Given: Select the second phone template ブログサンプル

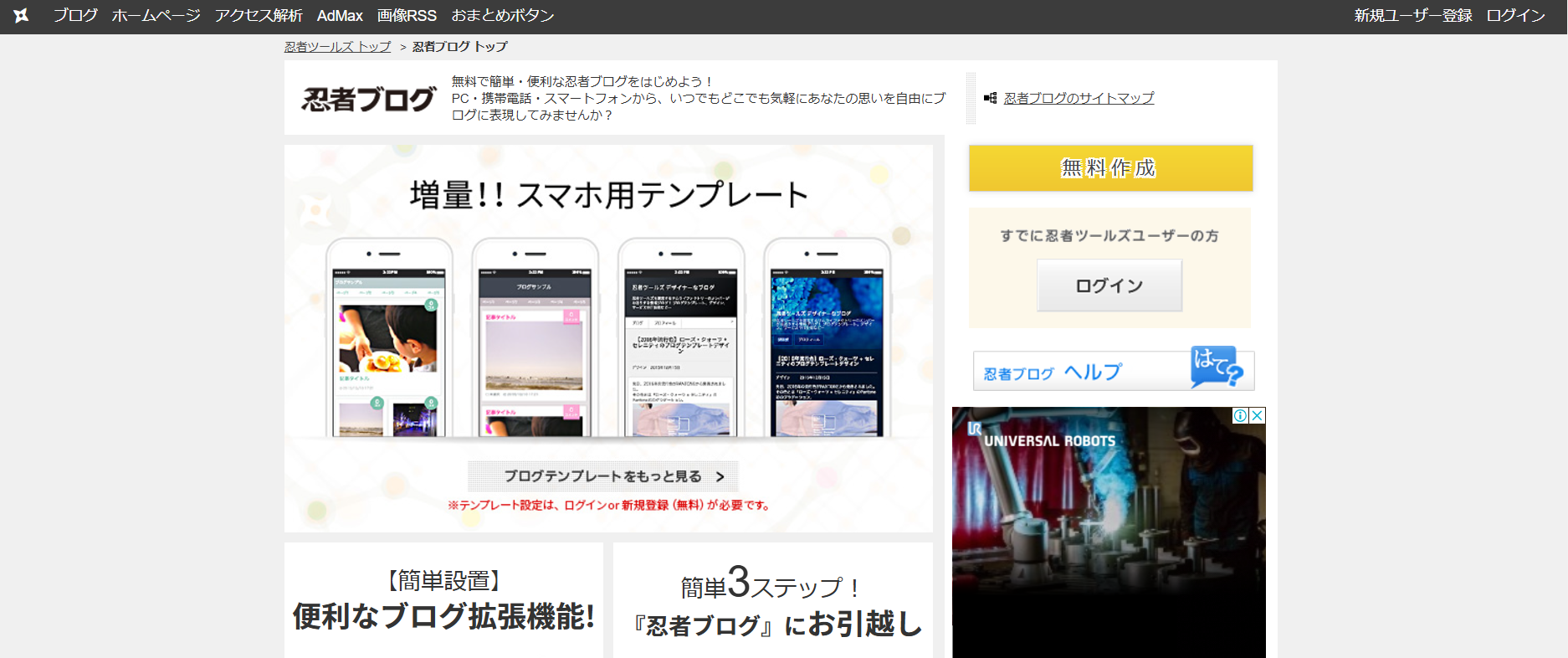Looking at the screenshot, I should pos(535,338).
